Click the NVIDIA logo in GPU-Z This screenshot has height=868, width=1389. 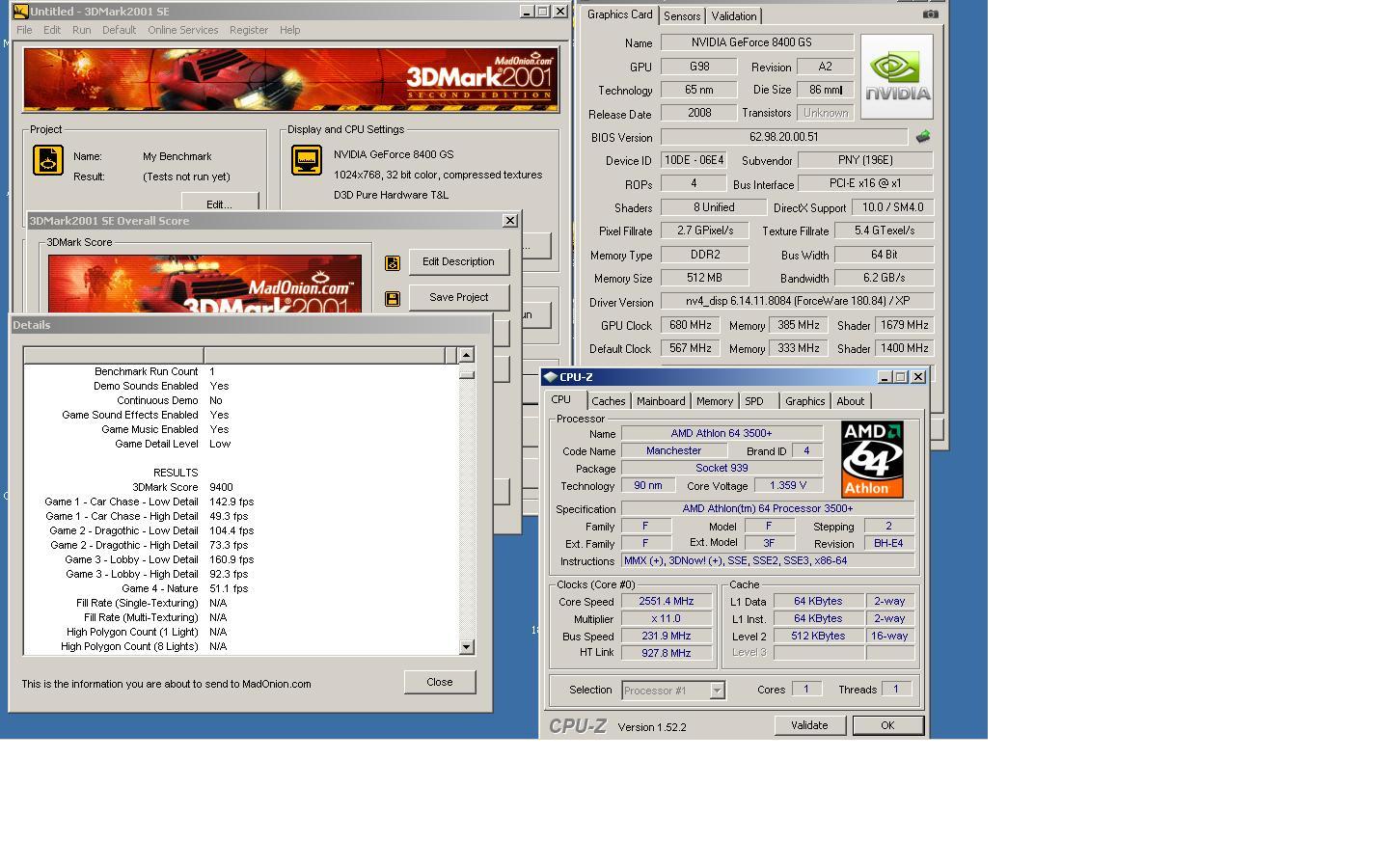click(x=897, y=76)
